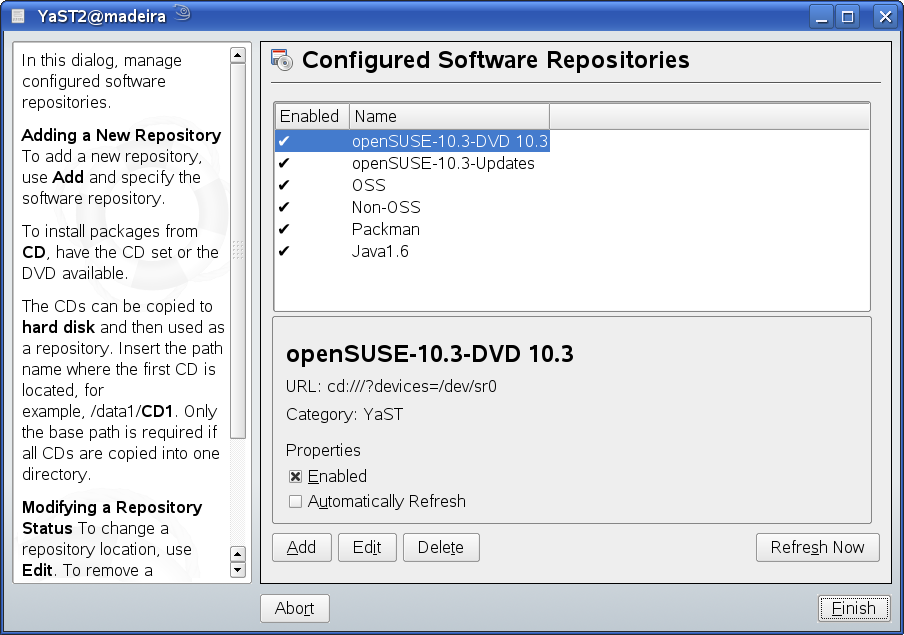This screenshot has width=904, height=635.
Task: Select the openSUSE-10.3-Updates repository
Action: [443, 163]
